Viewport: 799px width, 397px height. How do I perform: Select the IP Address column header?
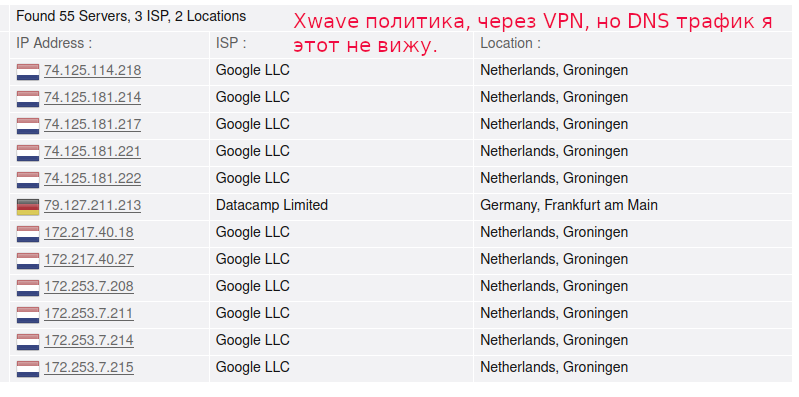[x=54, y=43]
